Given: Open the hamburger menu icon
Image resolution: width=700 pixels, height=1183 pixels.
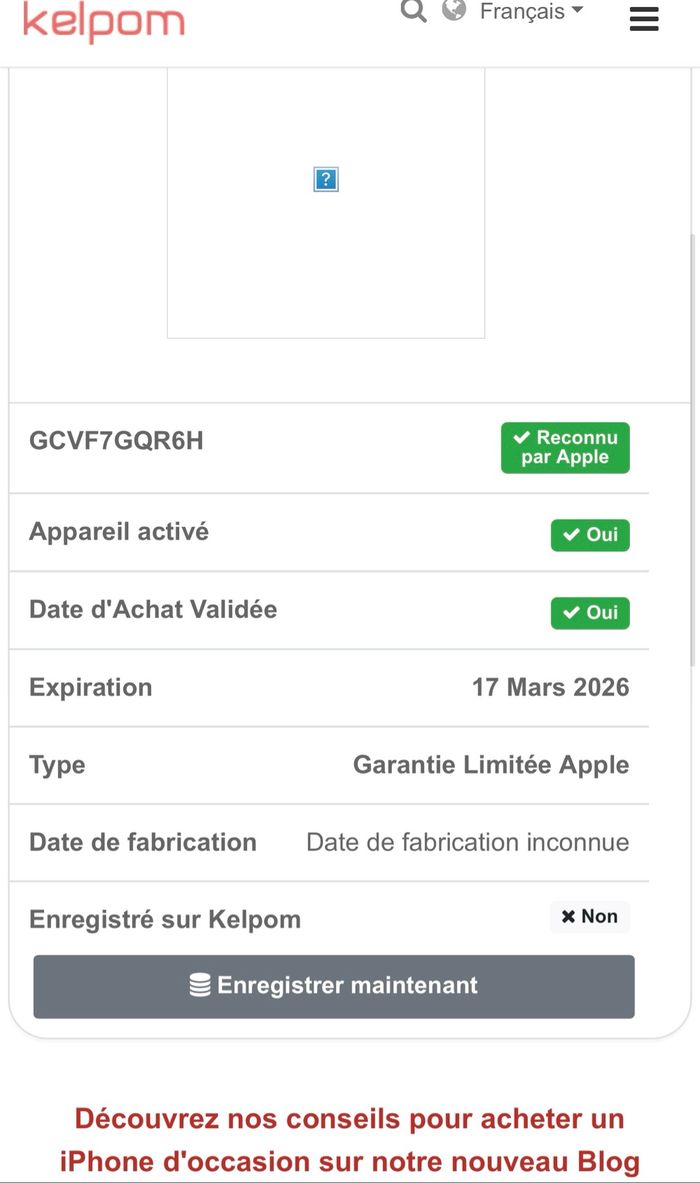Looking at the screenshot, I should click(x=644, y=18).
